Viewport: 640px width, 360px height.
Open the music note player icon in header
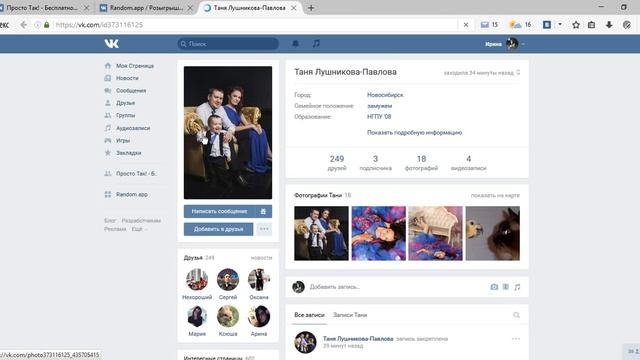pos(316,43)
